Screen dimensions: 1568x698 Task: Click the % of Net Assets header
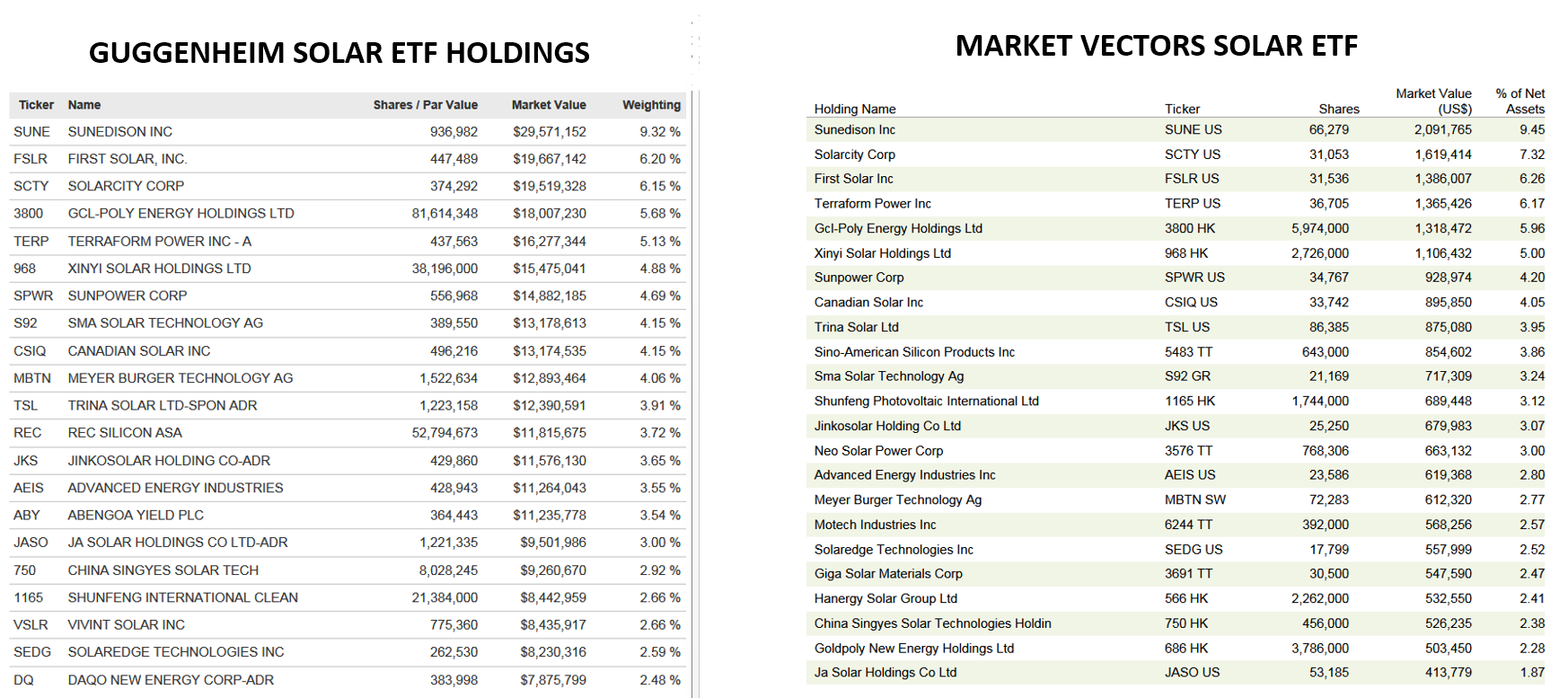click(1520, 102)
